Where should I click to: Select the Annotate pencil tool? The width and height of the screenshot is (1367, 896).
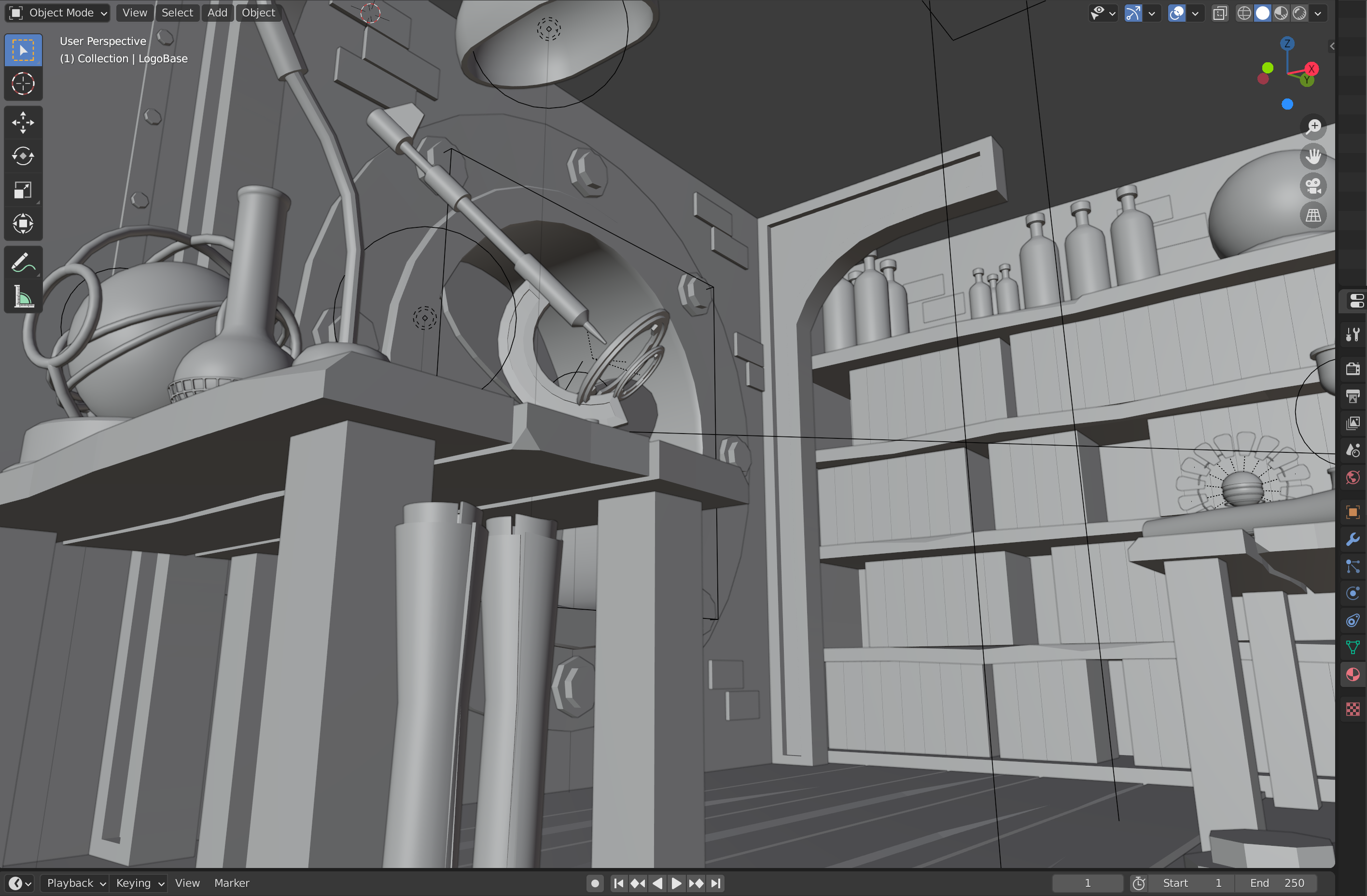pyautogui.click(x=23, y=263)
